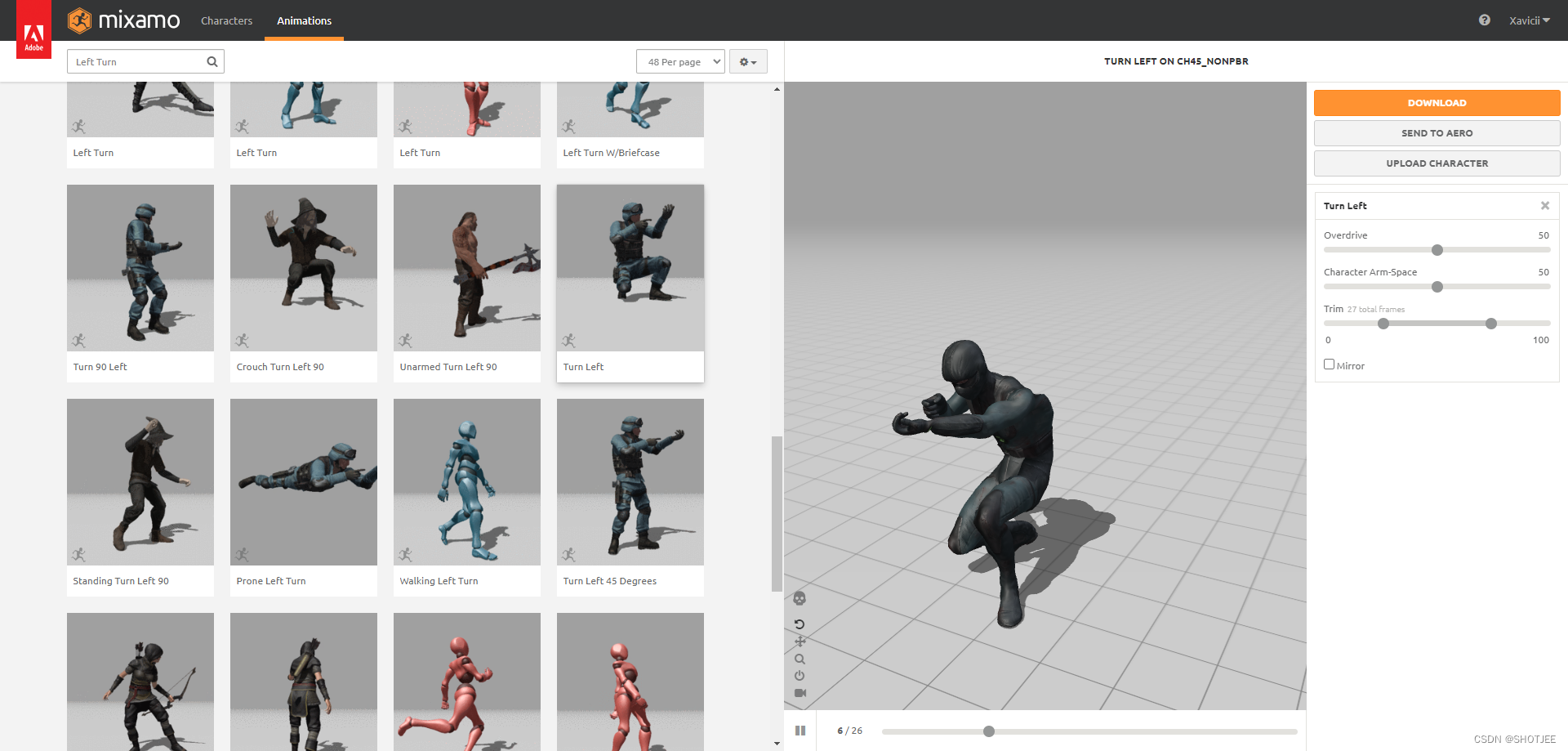Pause the animation playback
The width and height of the screenshot is (1568, 751).
point(800,731)
